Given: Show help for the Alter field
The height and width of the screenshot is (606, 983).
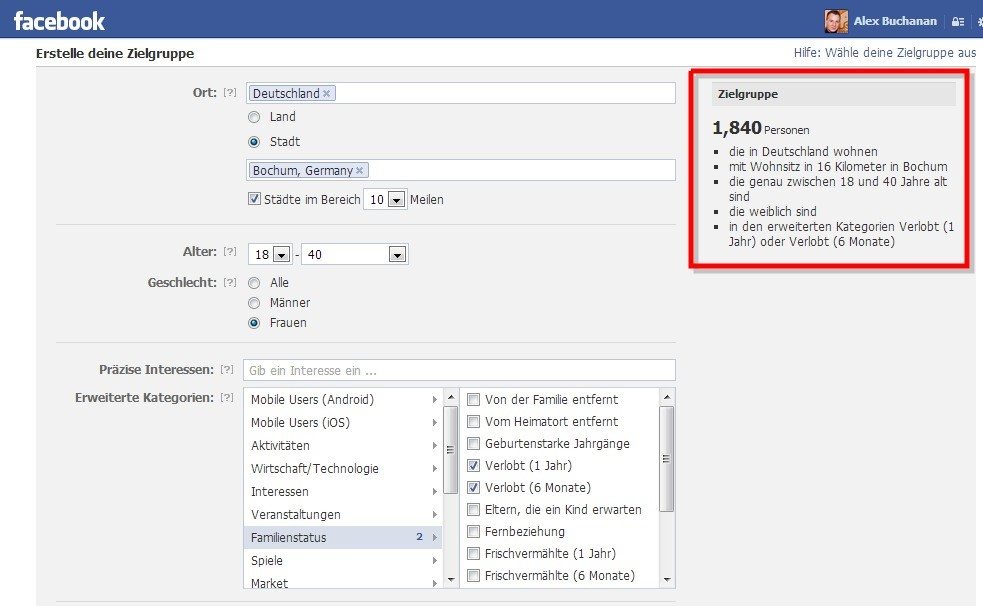Looking at the screenshot, I should pyautogui.click(x=230, y=251).
